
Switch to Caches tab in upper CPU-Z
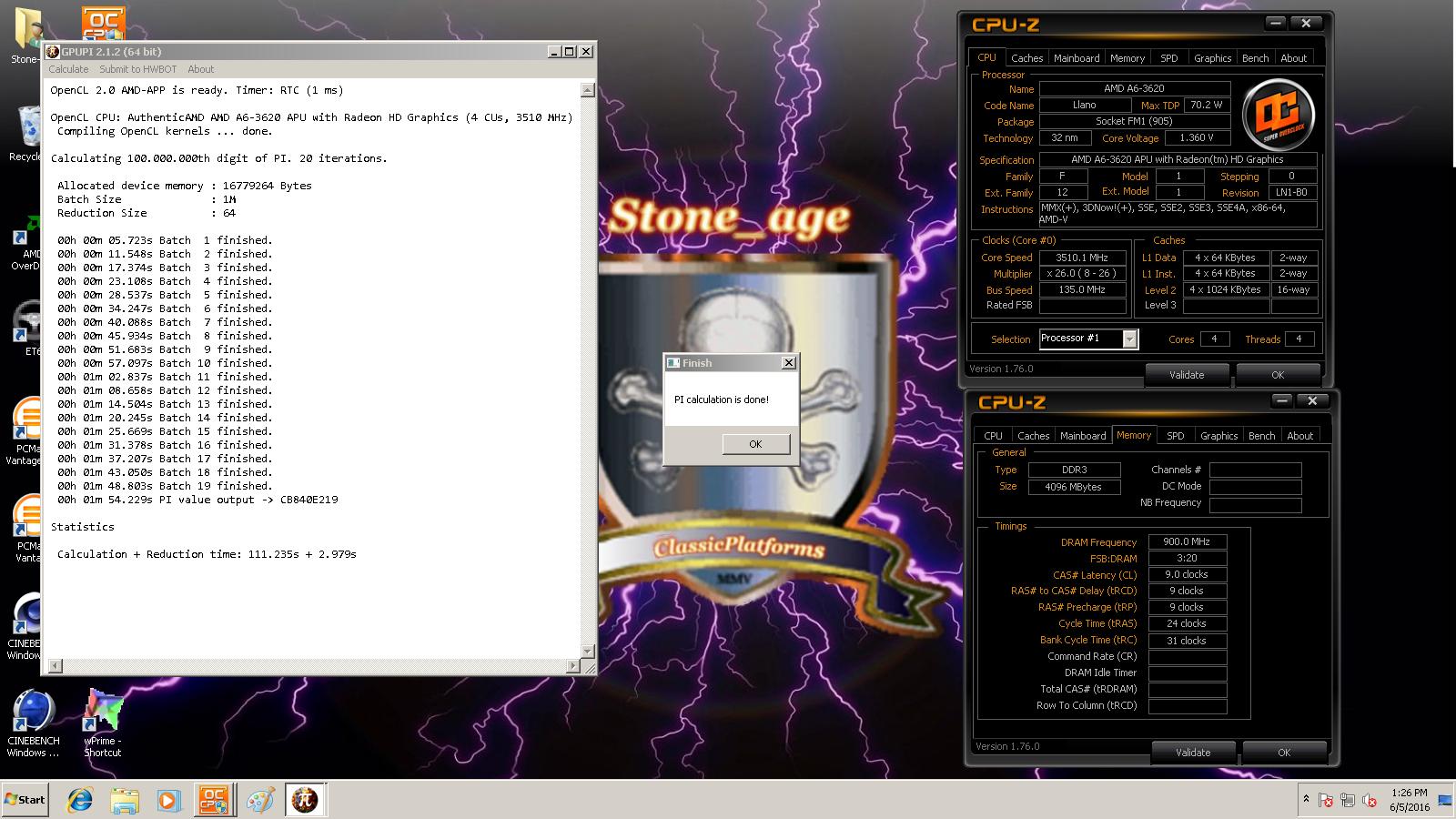1026,58
